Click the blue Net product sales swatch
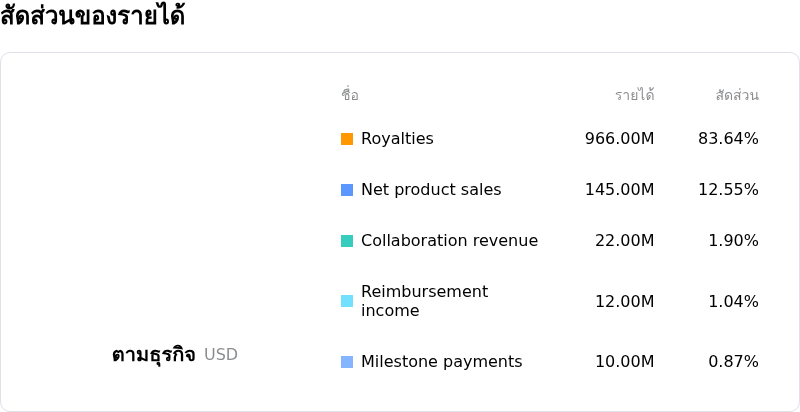 [347, 190]
